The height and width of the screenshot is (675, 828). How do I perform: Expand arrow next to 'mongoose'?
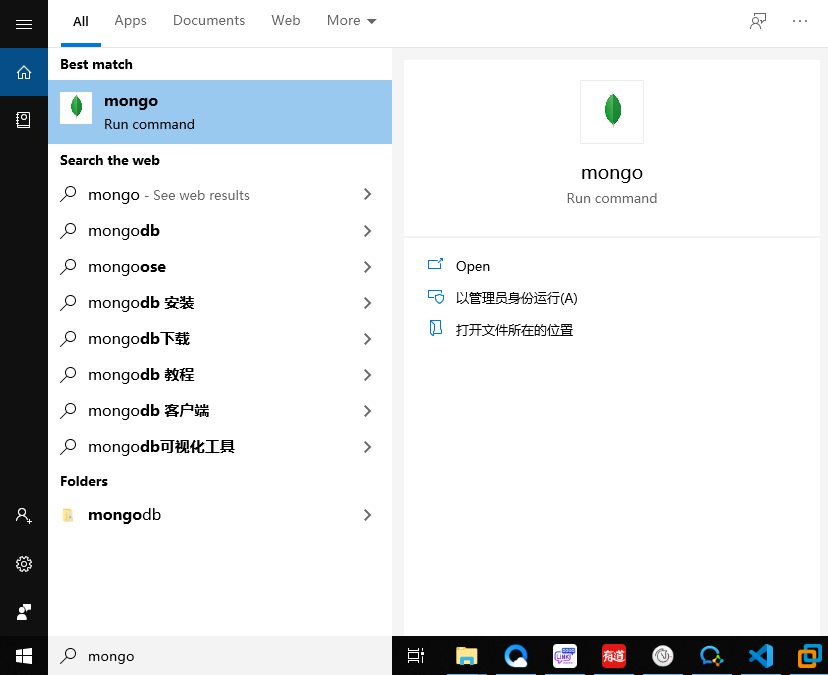(x=368, y=267)
